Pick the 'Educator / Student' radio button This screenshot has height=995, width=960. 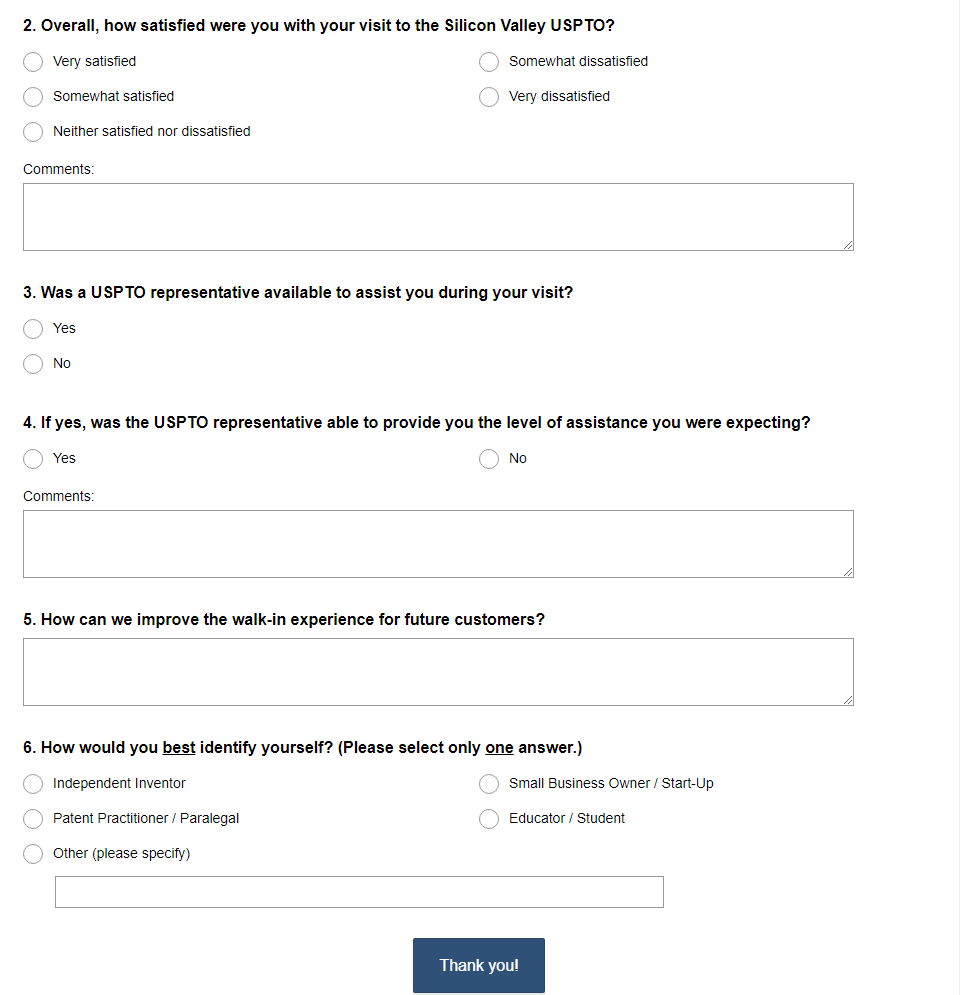[489, 819]
